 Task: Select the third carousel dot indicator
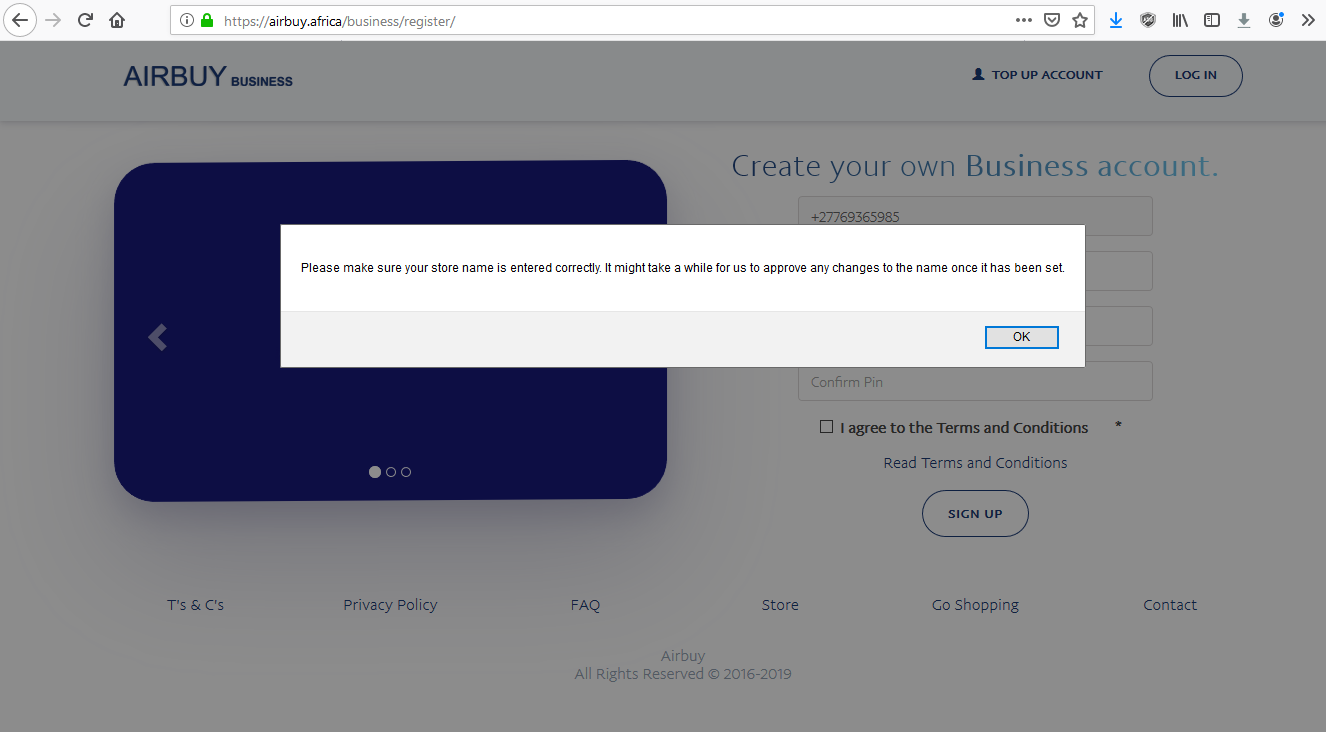click(406, 472)
